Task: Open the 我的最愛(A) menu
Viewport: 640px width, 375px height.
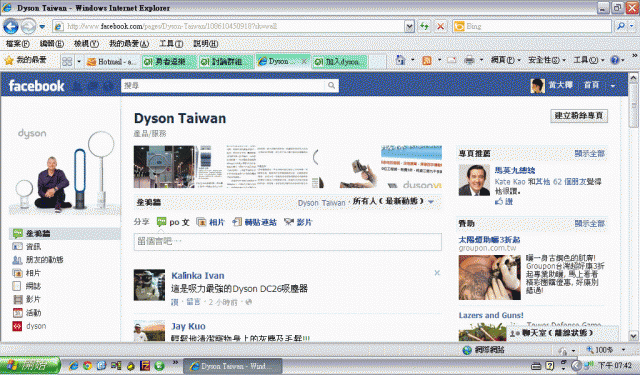Action: tap(129, 43)
